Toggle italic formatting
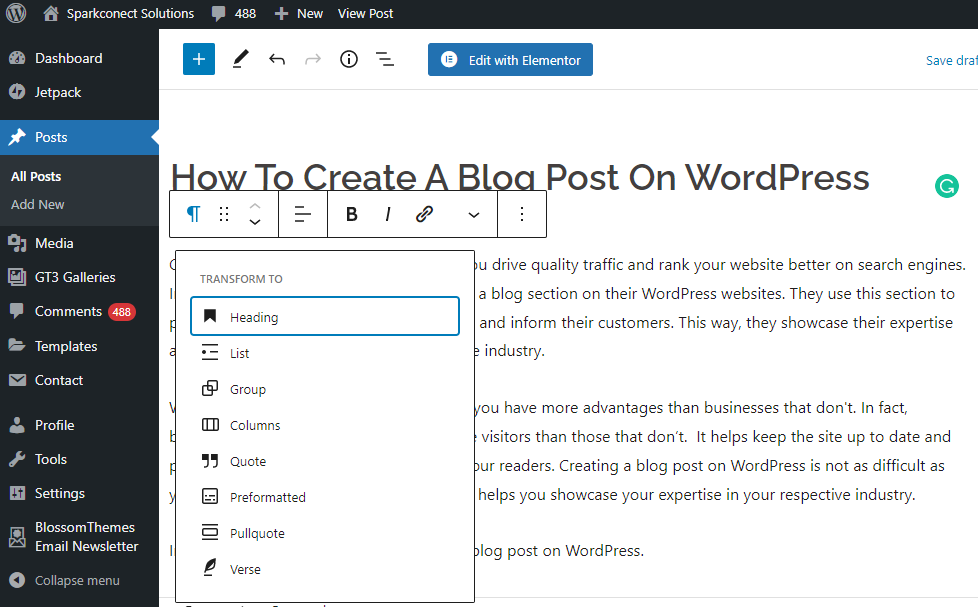The image size is (978, 607). [388, 214]
